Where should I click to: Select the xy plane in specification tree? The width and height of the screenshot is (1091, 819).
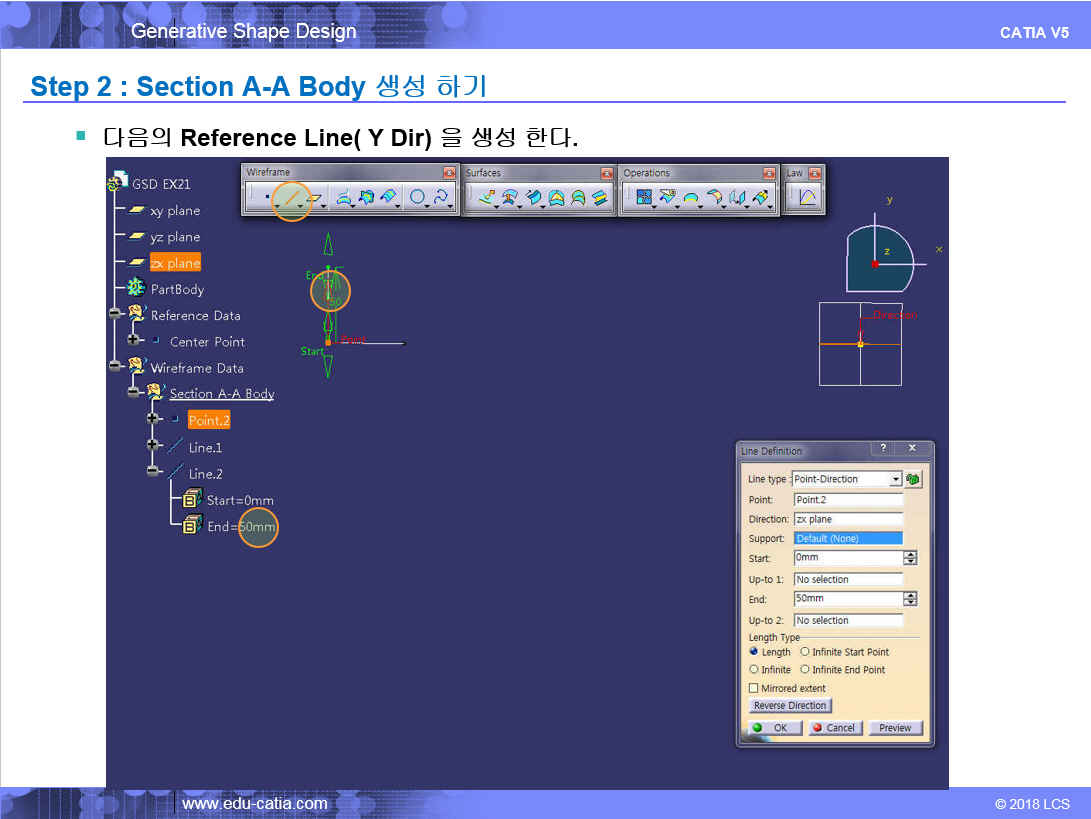click(x=175, y=211)
